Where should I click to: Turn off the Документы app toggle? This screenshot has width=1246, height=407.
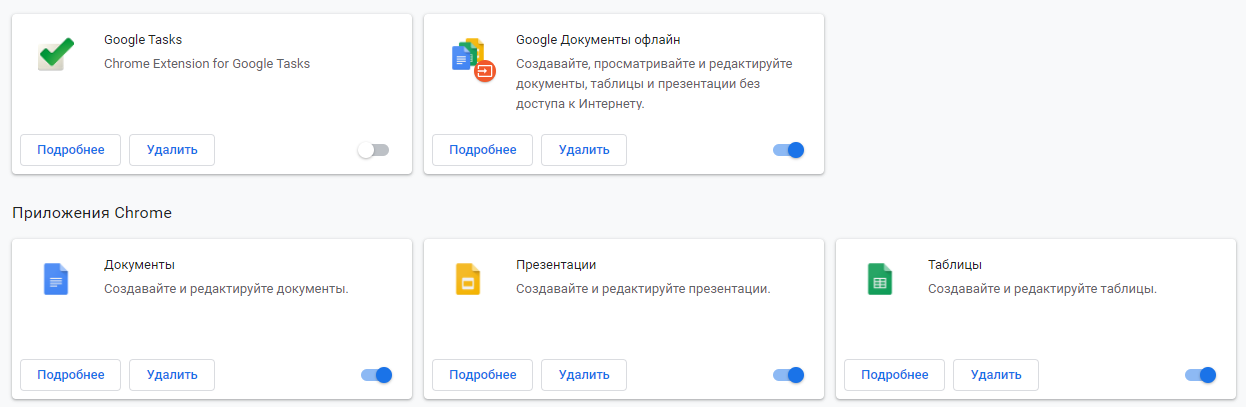point(376,375)
